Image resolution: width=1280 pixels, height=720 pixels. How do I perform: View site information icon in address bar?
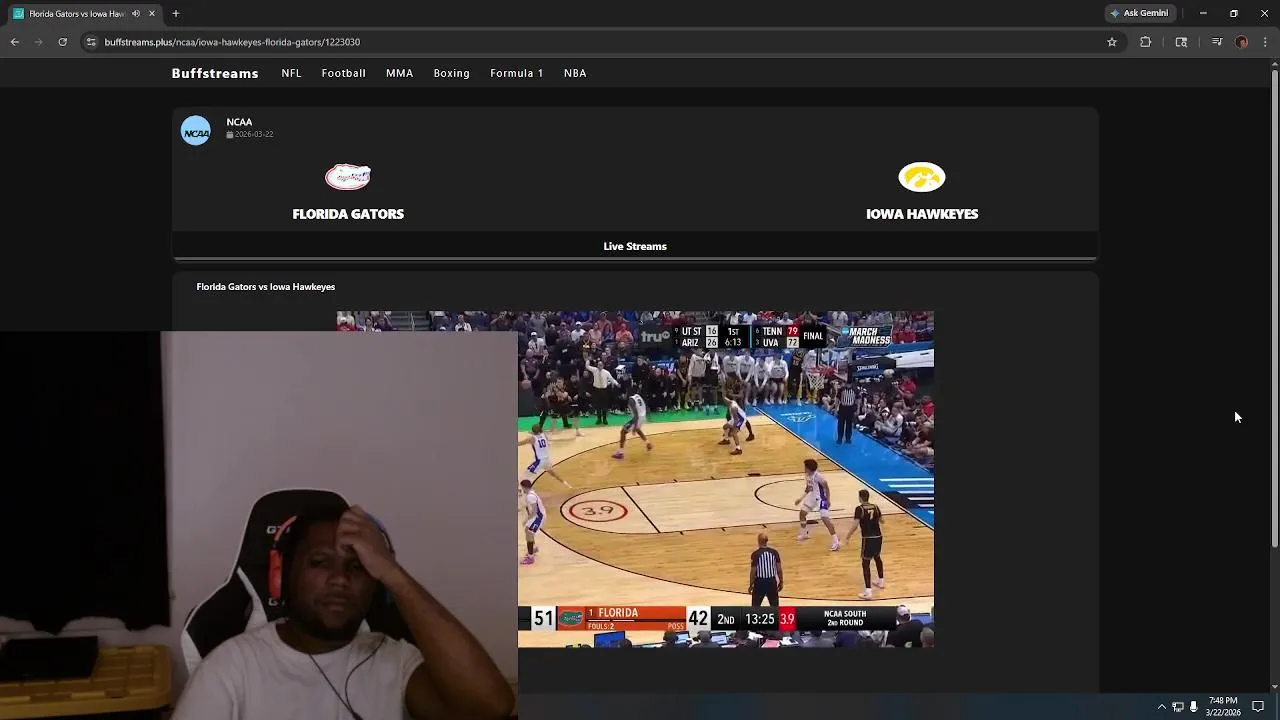[x=91, y=42]
